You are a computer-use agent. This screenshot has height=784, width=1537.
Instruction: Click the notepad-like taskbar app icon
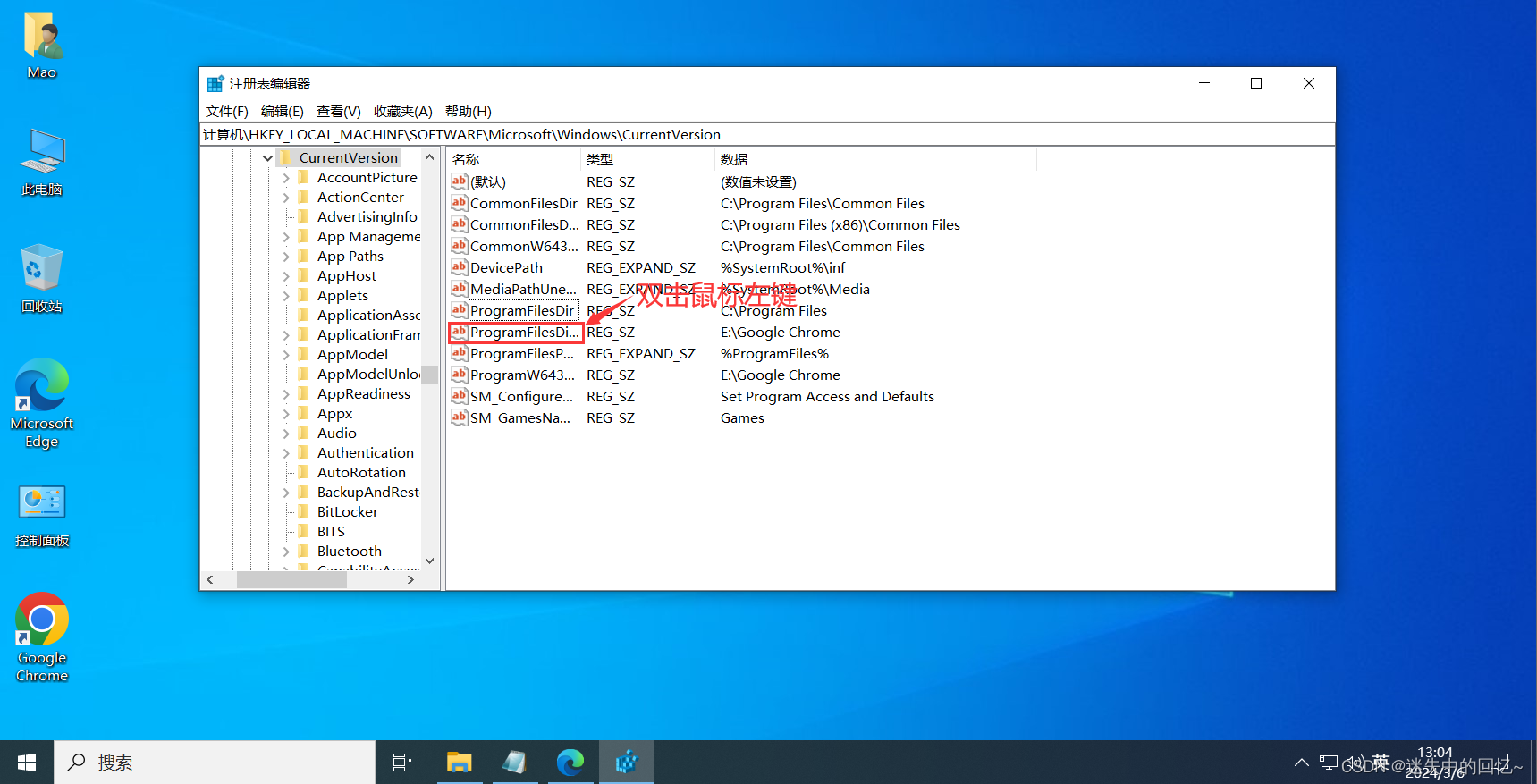[514, 763]
